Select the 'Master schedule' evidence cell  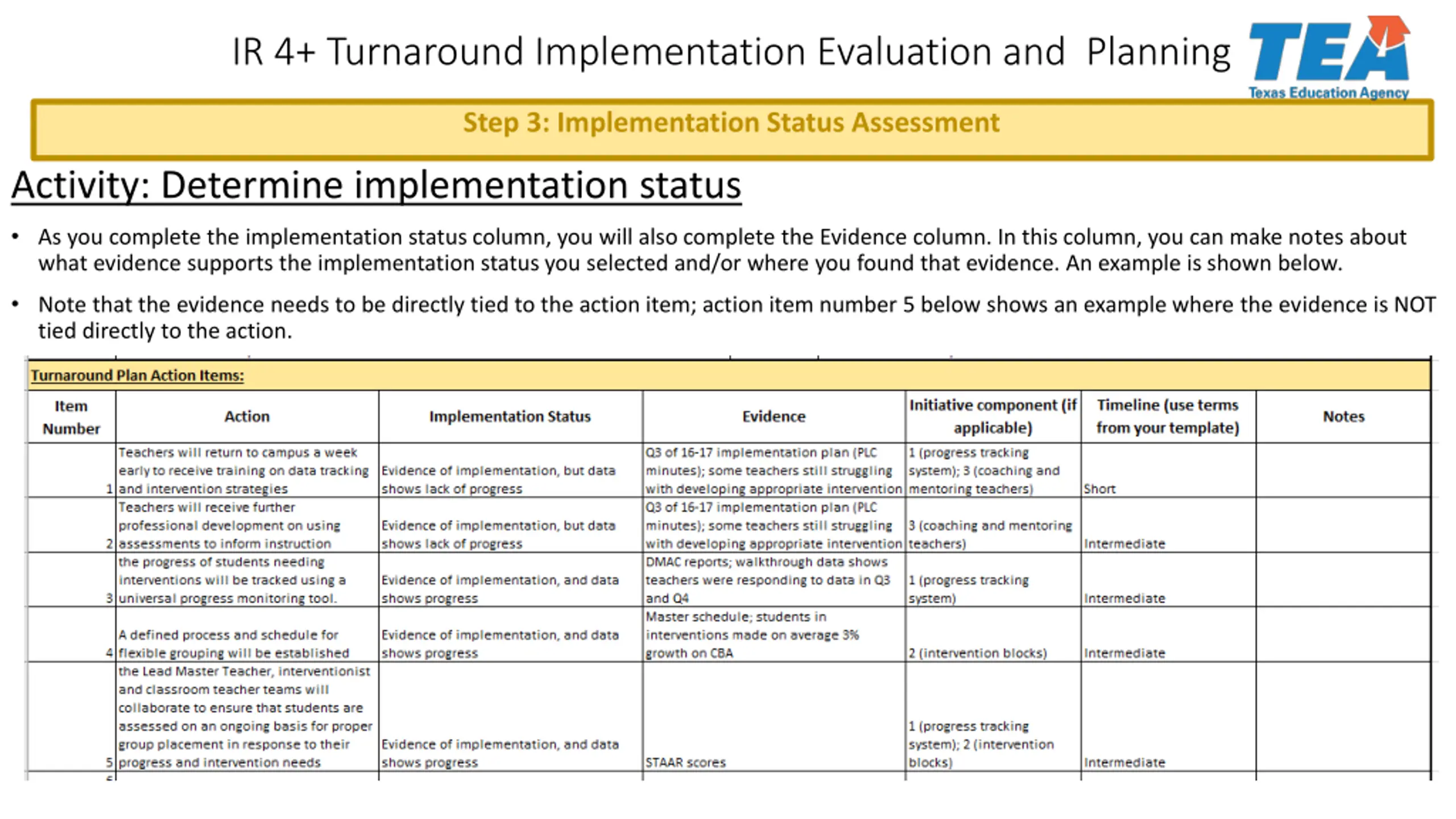pyautogui.click(x=773, y=634)
